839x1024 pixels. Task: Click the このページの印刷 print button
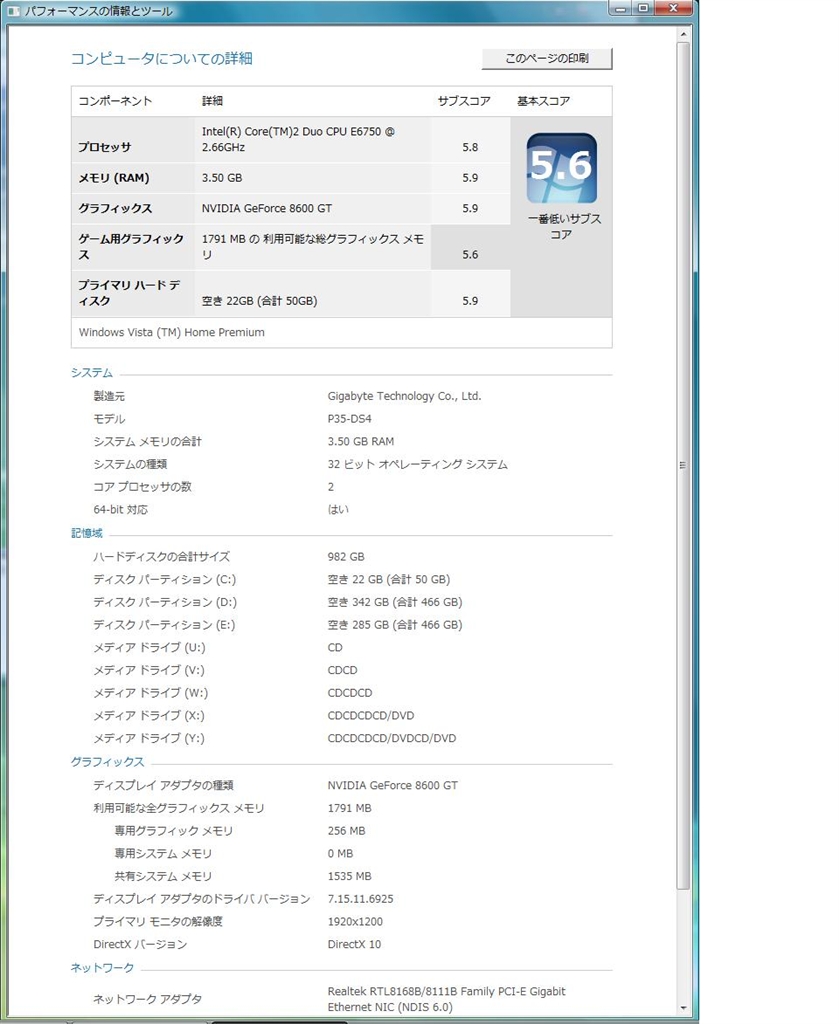[547, 59]
